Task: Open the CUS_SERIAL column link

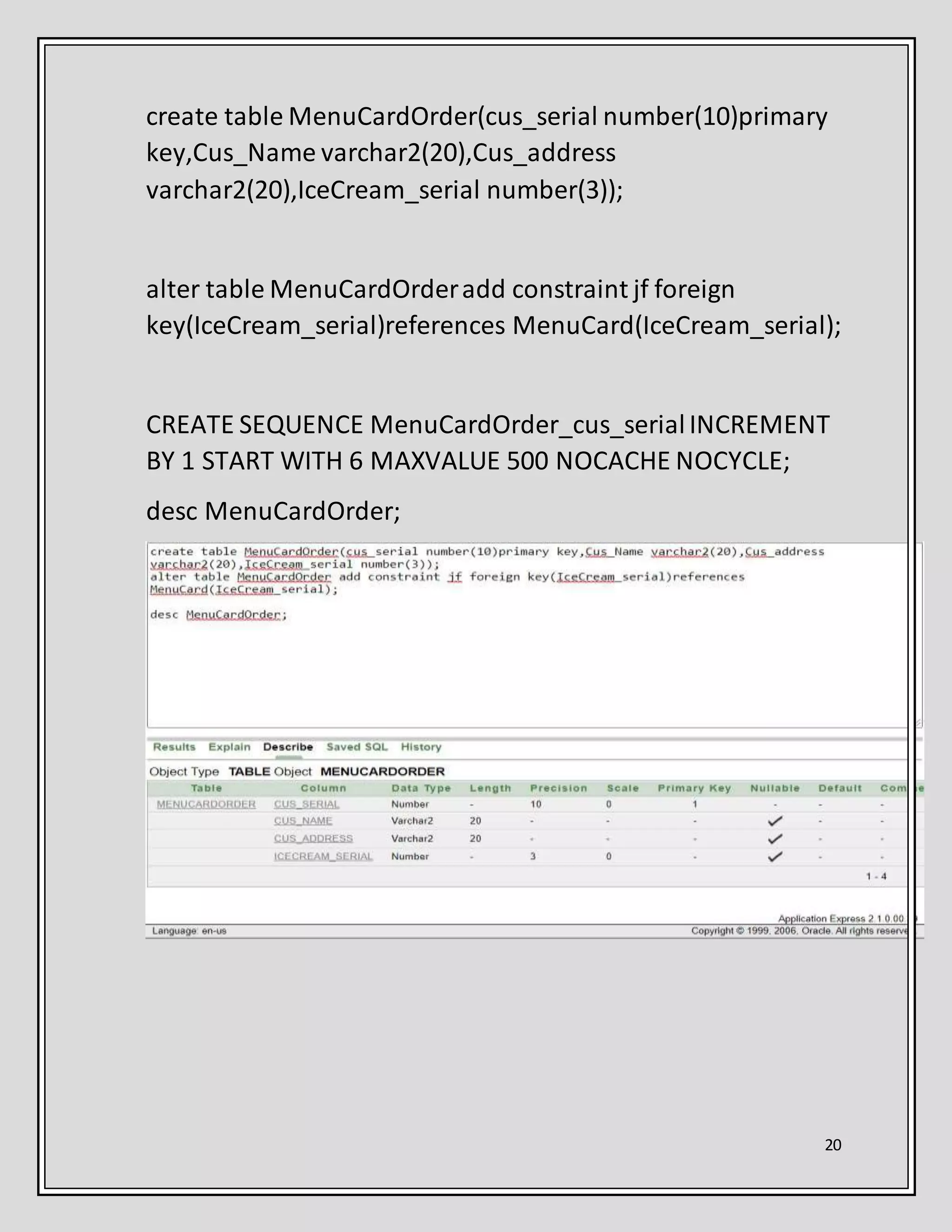Action: [x=306, y=804]
